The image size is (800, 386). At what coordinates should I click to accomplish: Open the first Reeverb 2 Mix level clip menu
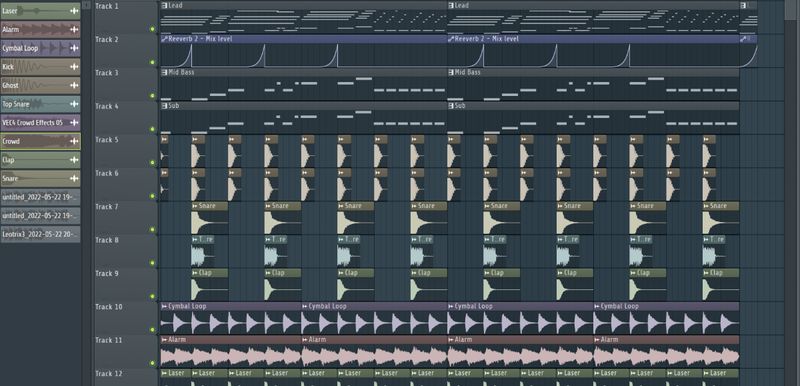click(x=164, y=39)
